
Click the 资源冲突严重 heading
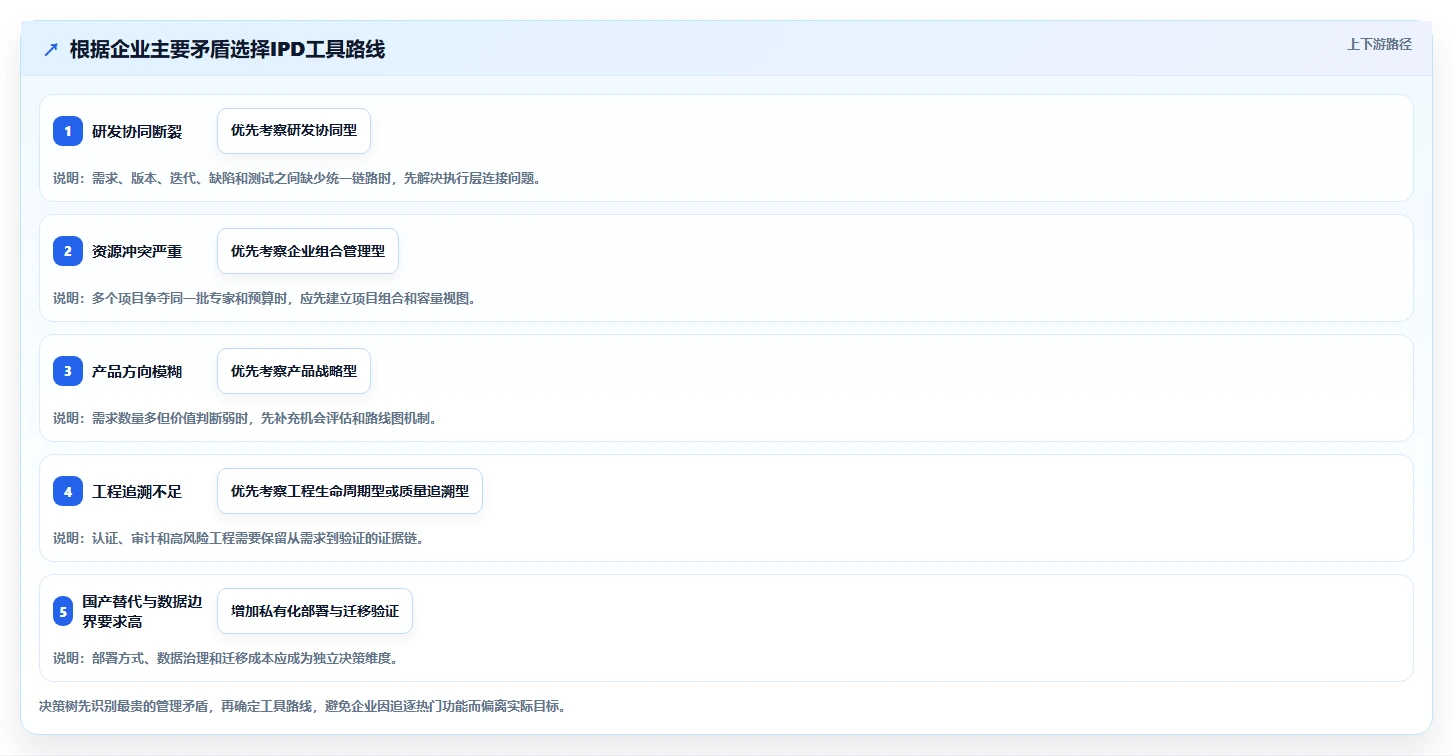click(137, 251)
